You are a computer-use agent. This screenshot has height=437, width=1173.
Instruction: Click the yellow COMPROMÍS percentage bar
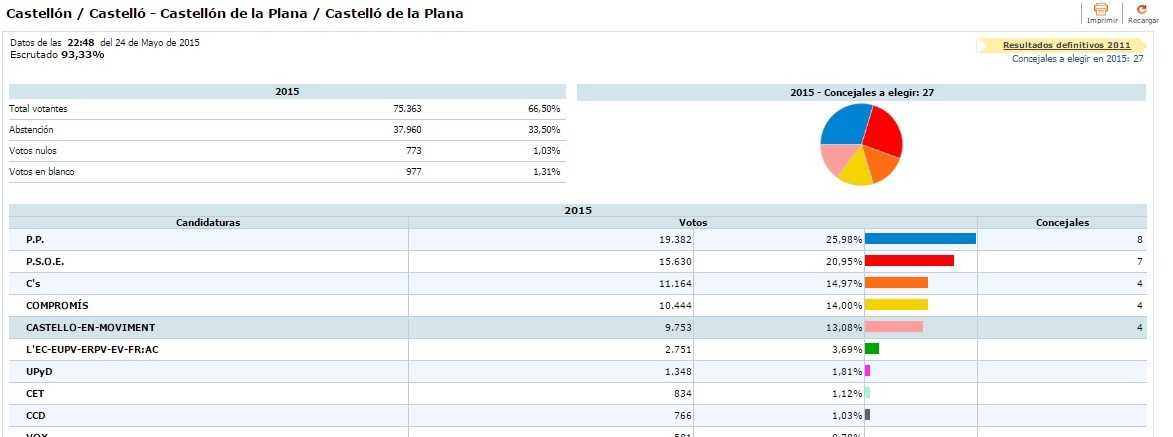(896, 305)
